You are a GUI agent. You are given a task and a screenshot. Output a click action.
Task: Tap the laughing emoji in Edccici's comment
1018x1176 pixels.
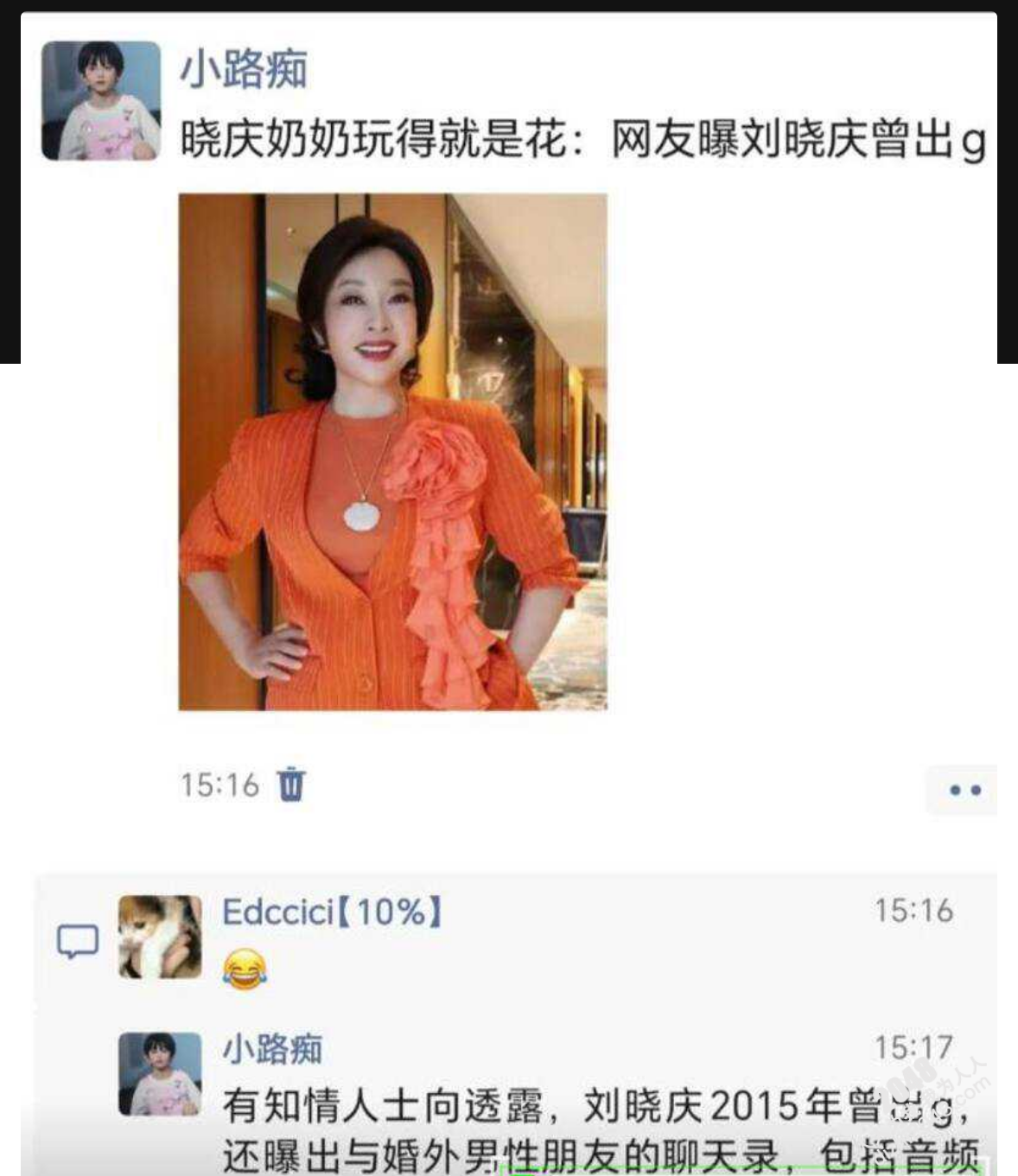click(245, 969)
